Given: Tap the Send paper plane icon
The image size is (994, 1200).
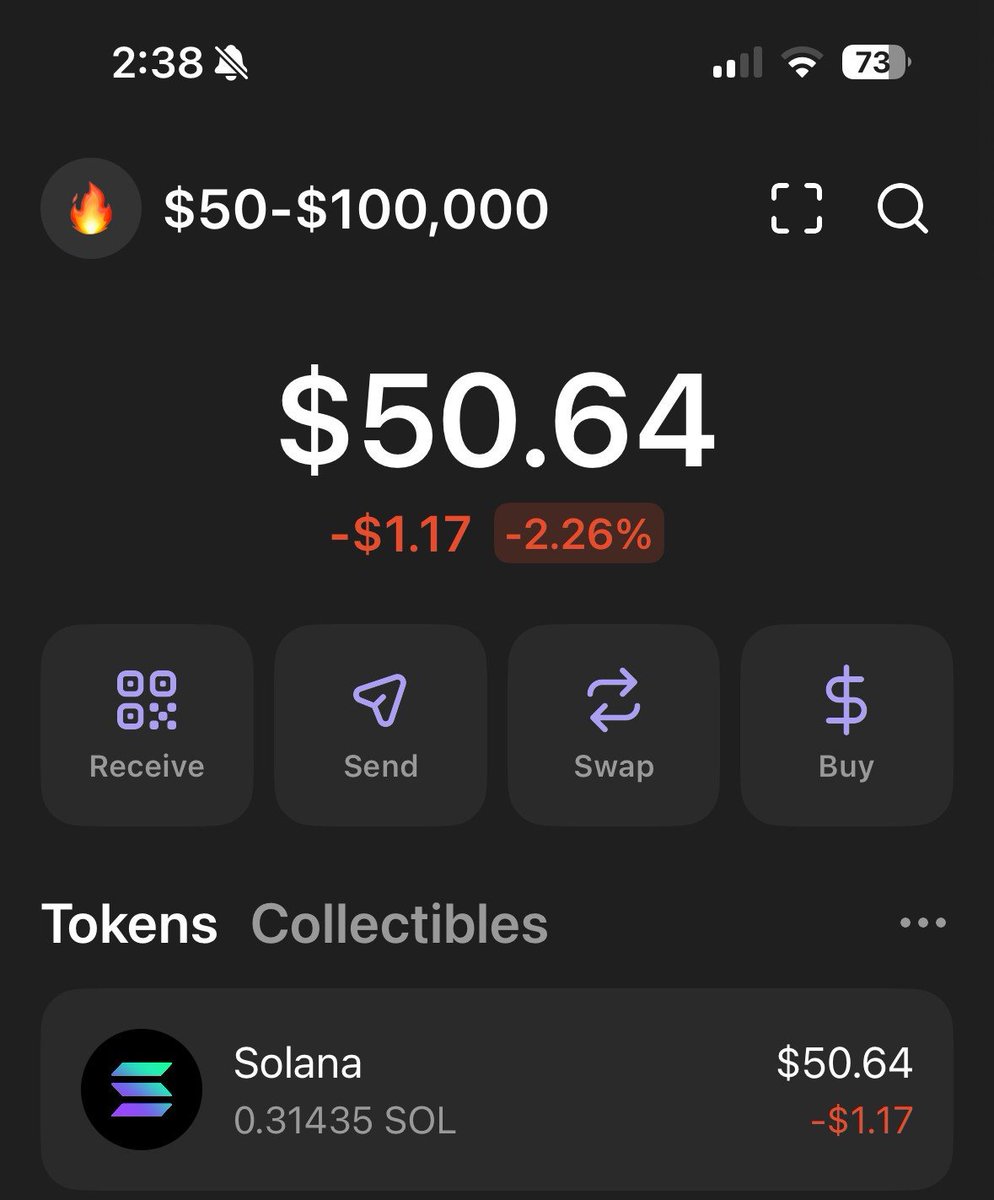Looking at the screenshot, I should coord(380,700).
